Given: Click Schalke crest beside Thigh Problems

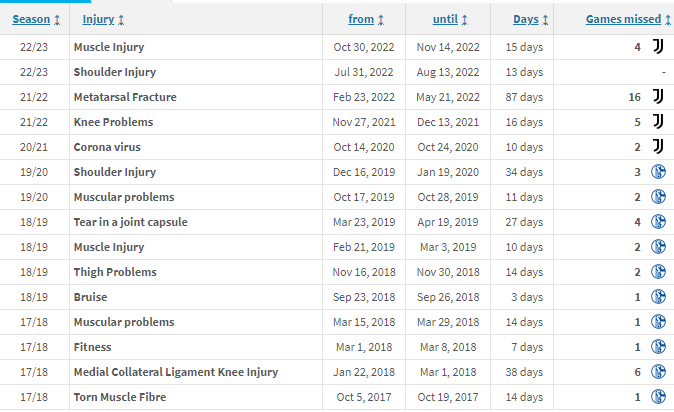Looking at the screenshot, I should [x=658, y=272].
